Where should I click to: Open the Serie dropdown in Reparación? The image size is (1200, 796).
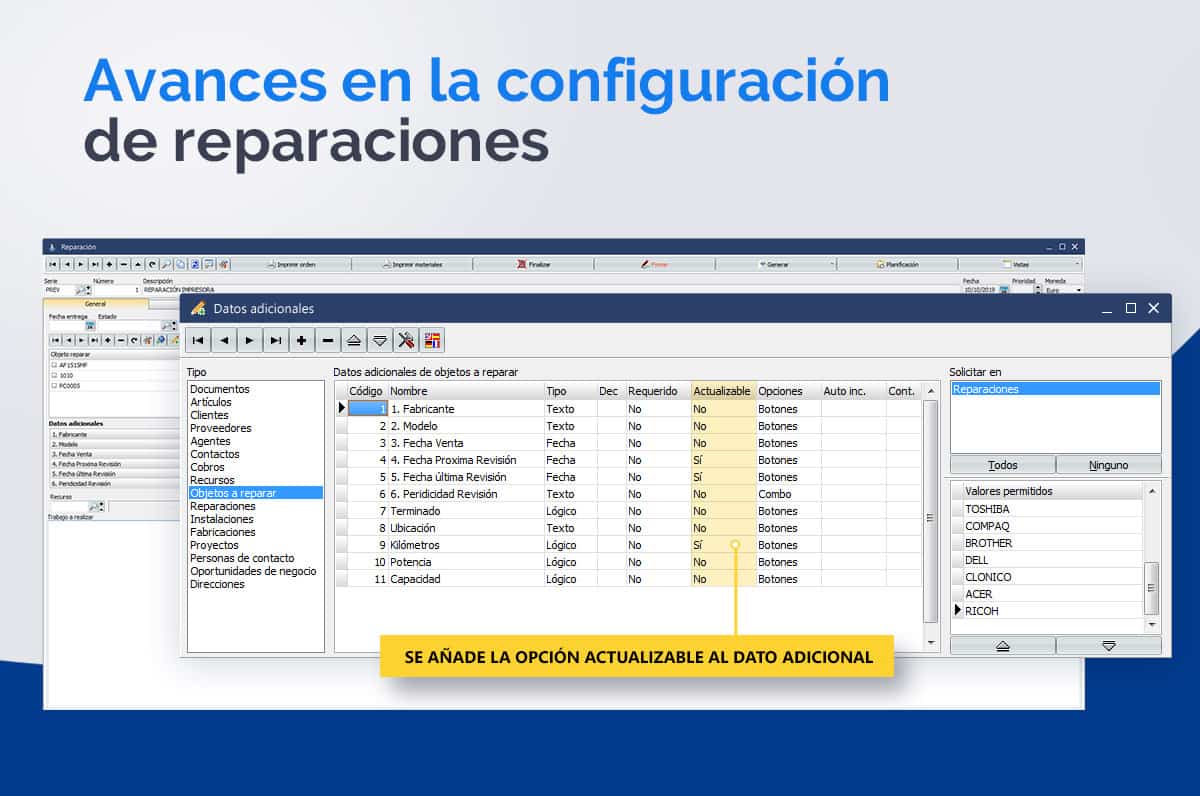[x=88, y=290]
